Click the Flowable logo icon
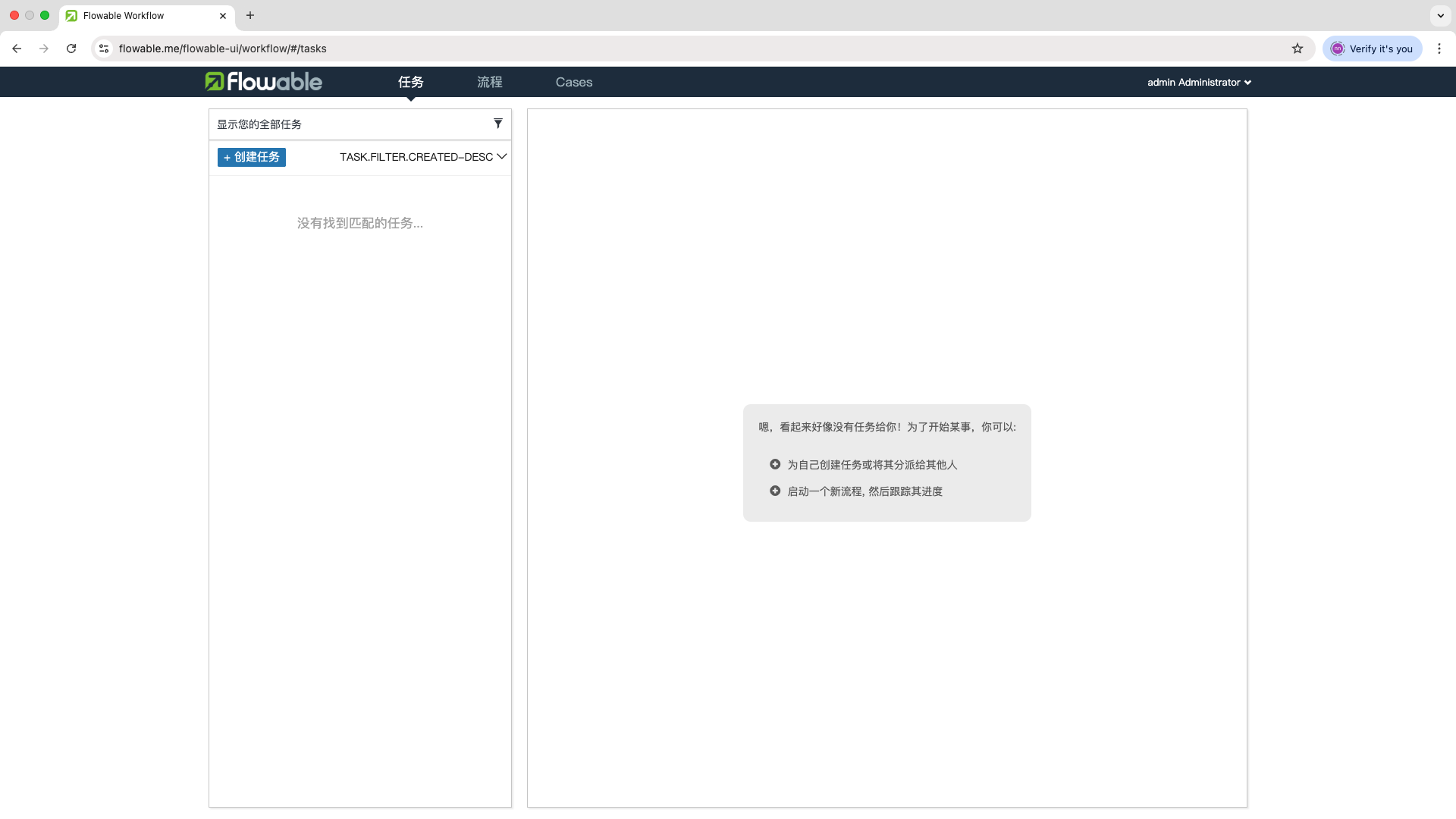This screenshot has width=1456, height=819. click(x=215, y=82)
